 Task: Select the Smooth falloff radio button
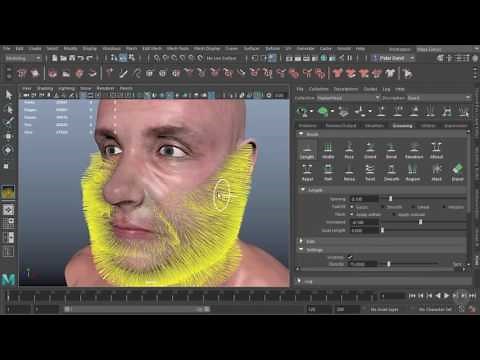[x=382, y=207]
